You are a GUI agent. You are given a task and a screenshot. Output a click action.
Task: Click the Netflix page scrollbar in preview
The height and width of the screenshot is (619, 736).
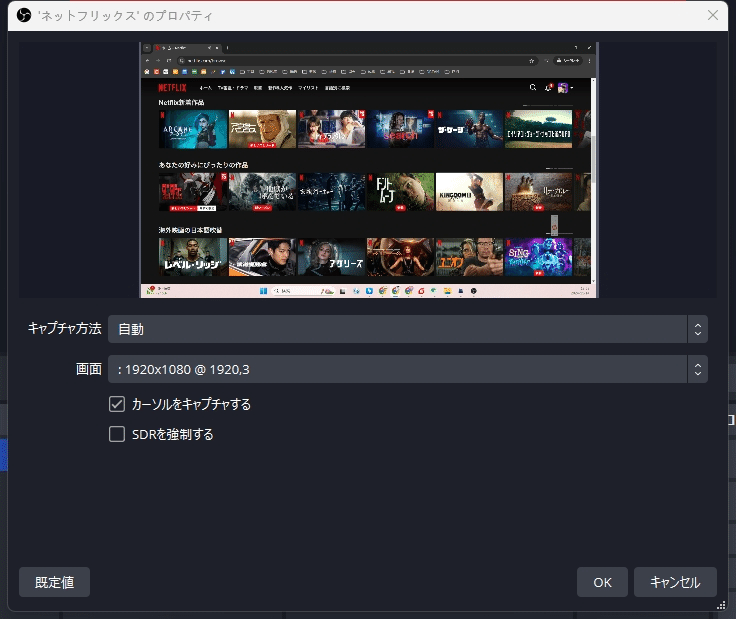pos(593,160)
